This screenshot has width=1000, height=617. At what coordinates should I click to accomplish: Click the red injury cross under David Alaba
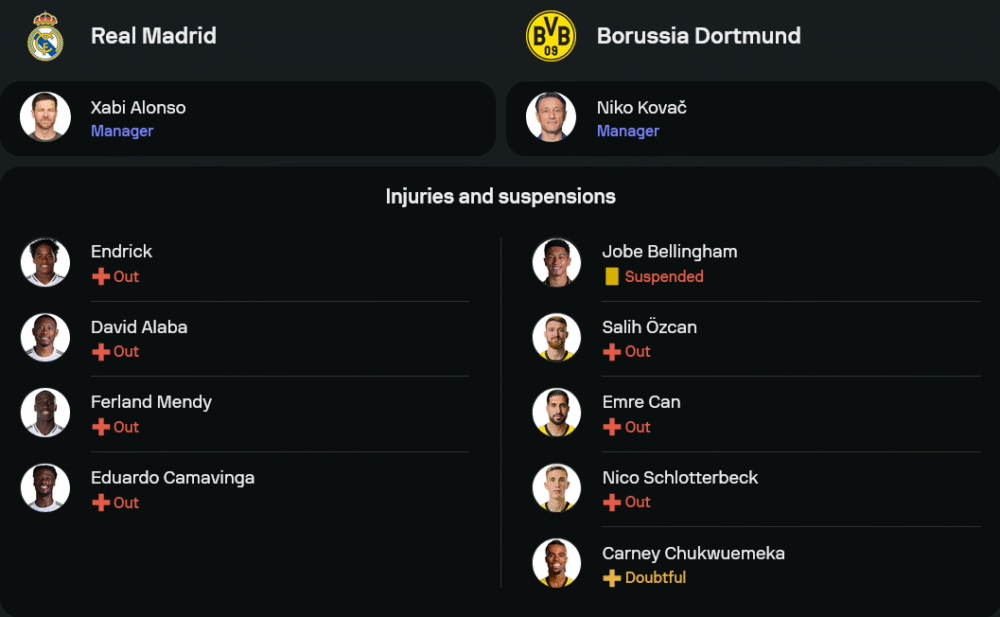[101, 352]
